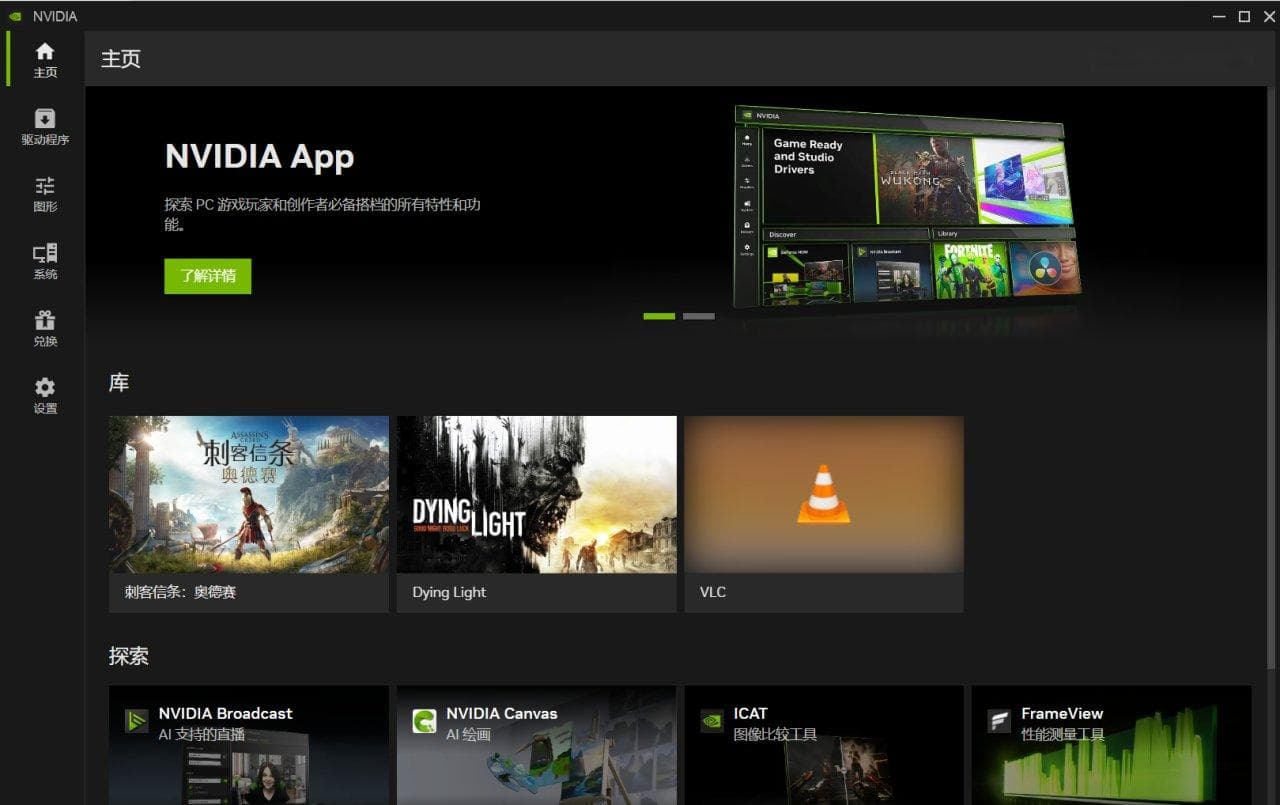This screenshot has height=805, width=1280.
Task: Maximize the NVIDIA window
Action: pyautogui.click(x=1244, y=16)
